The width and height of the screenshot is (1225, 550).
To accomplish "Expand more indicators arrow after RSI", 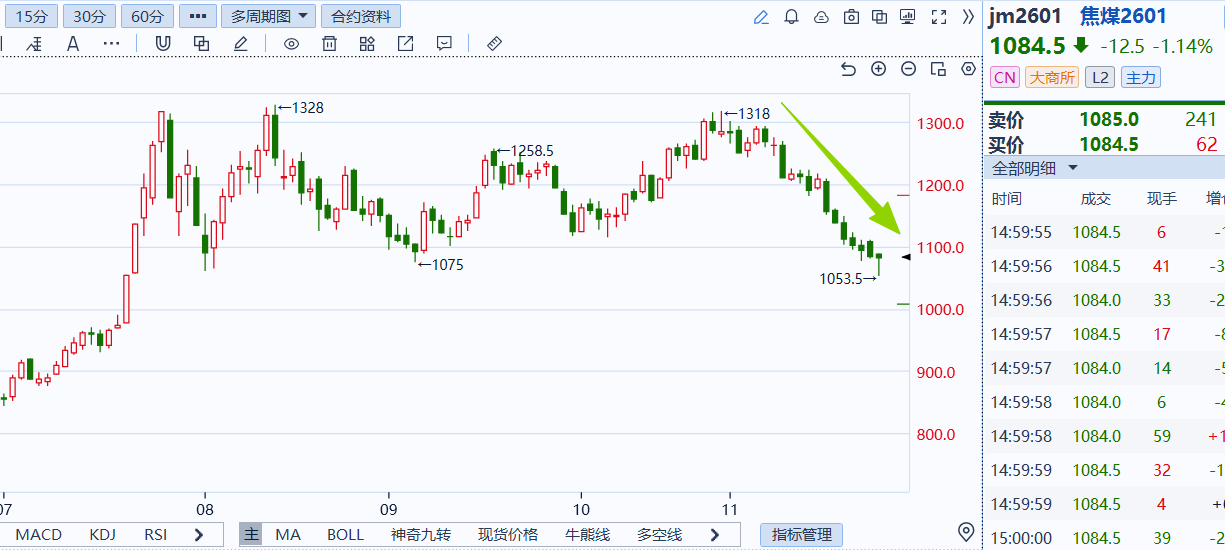I will 198,535.
